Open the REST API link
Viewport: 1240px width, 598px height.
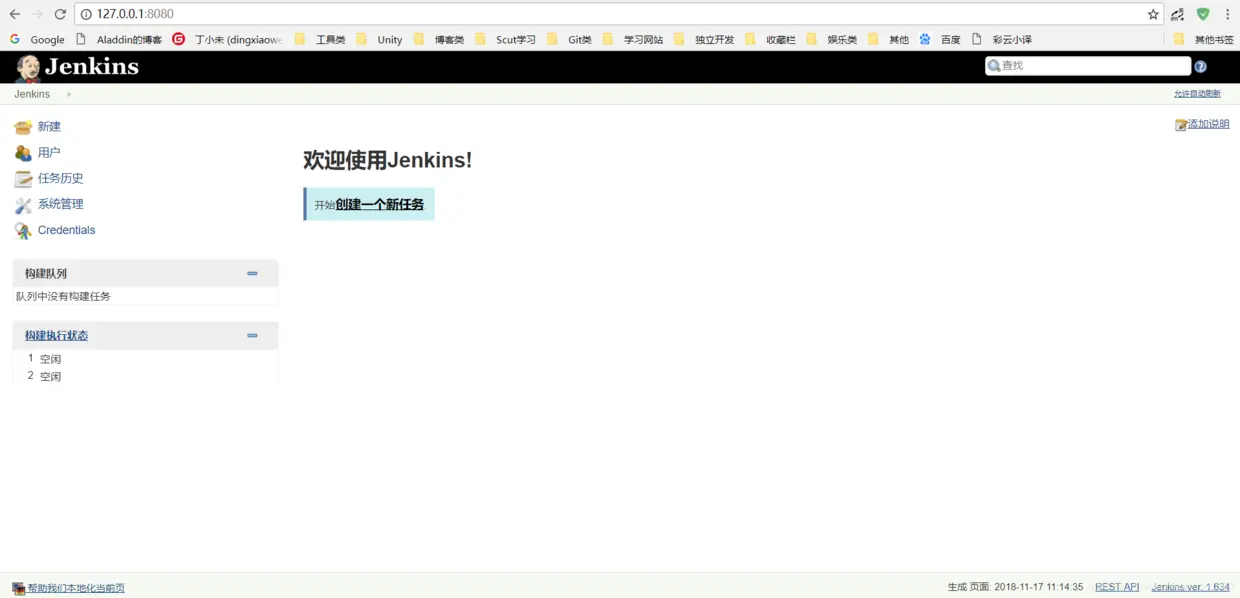[x=1117, y=587]
